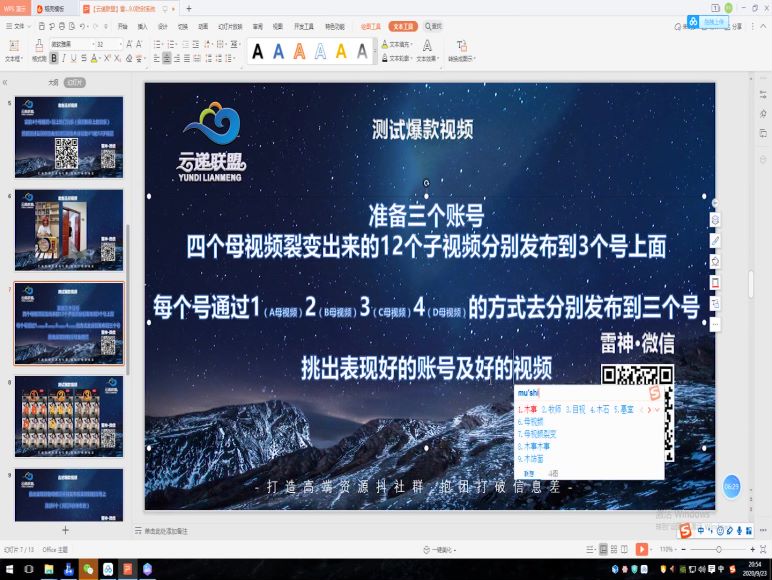772x580 pixels.
Task: Open slide sorter view from status bar
Action: pos(614,549)
